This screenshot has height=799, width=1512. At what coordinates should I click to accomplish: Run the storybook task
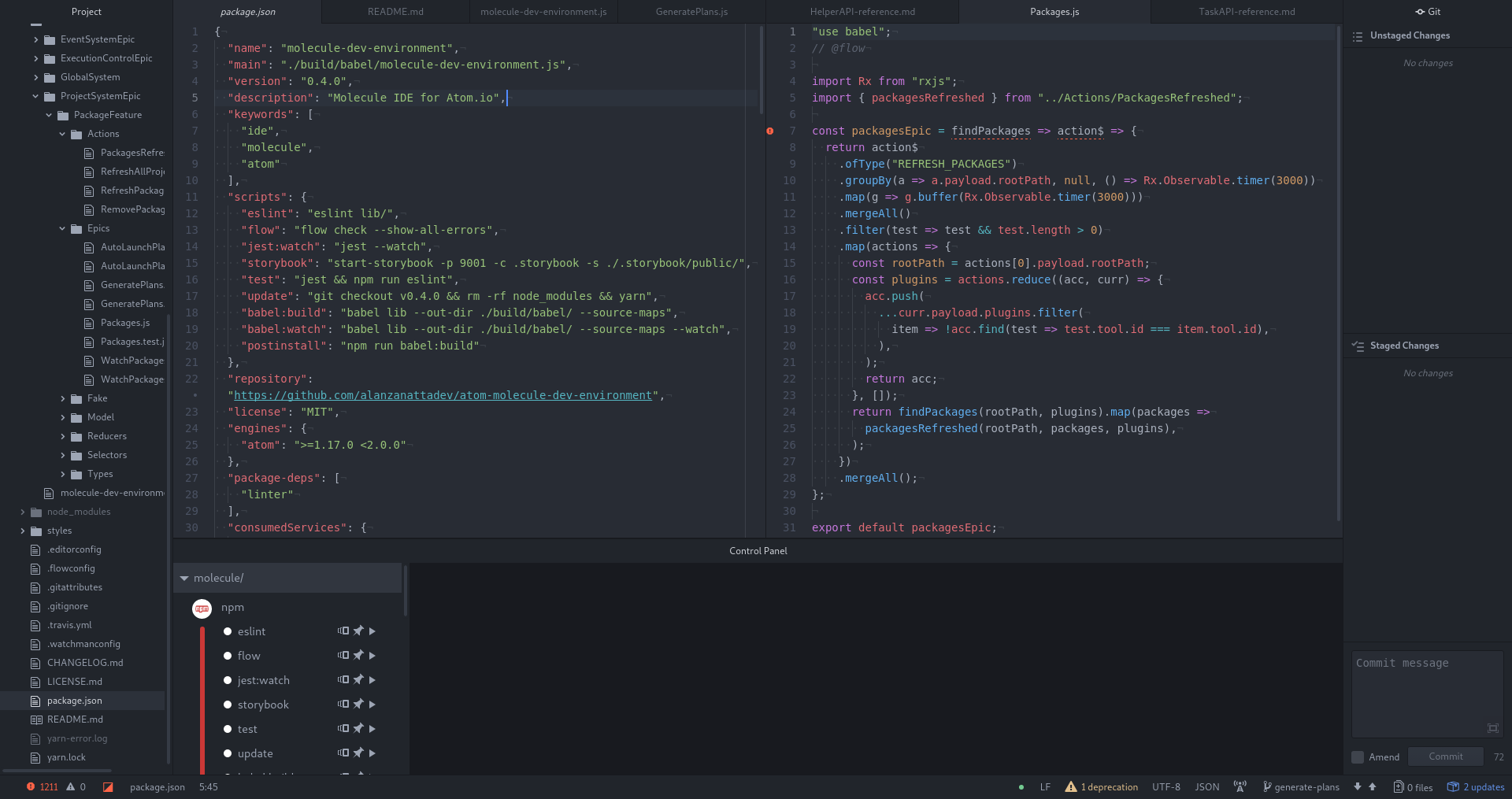coord(372,705)
